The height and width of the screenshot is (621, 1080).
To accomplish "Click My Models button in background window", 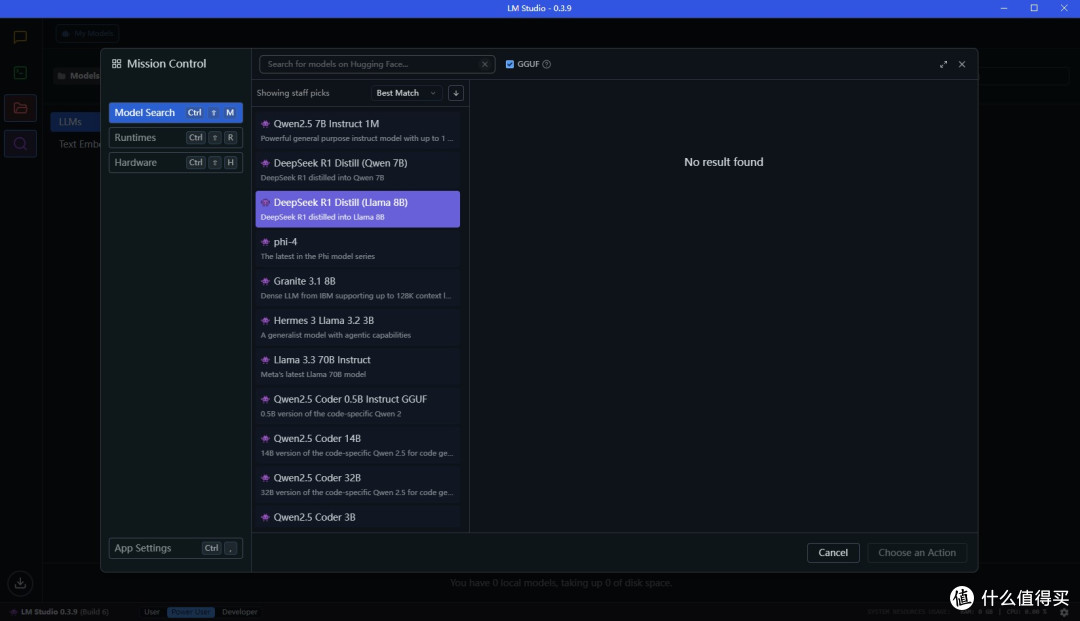I will [87, 33].
